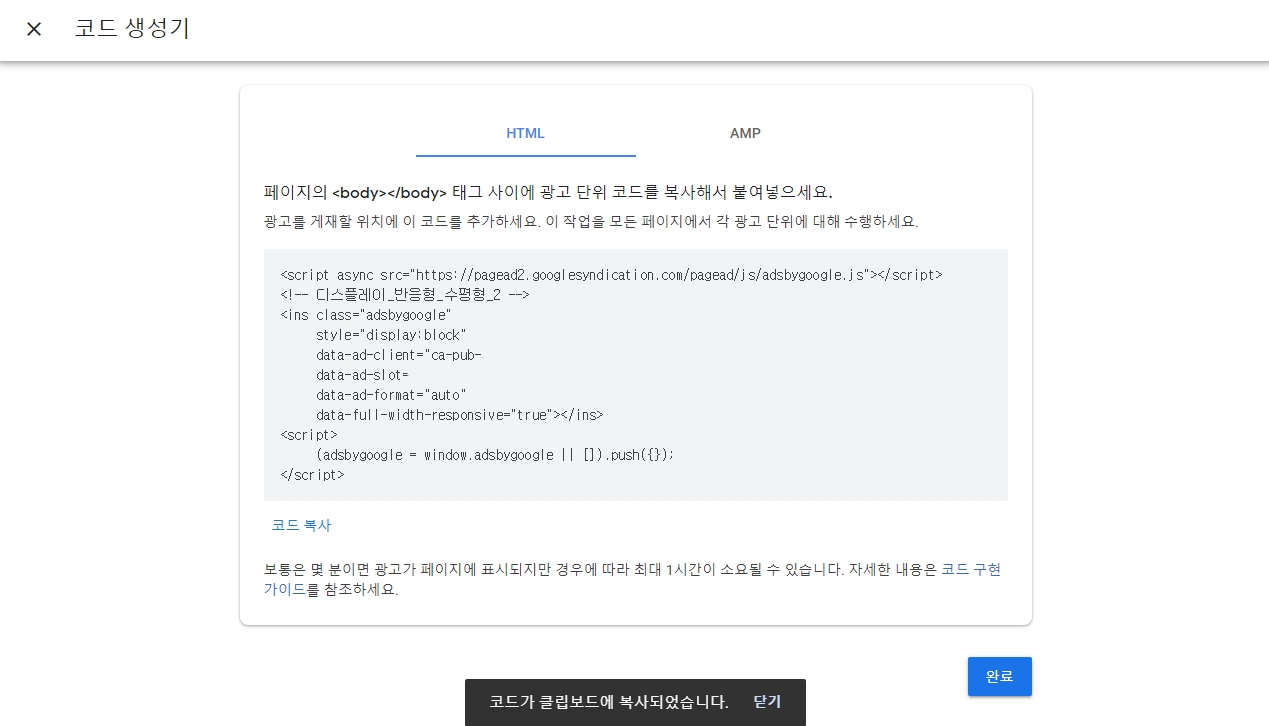Click the data-ad-client="ca-pub- line
This screenshot has width=1269, height=726.
[399, 355]
